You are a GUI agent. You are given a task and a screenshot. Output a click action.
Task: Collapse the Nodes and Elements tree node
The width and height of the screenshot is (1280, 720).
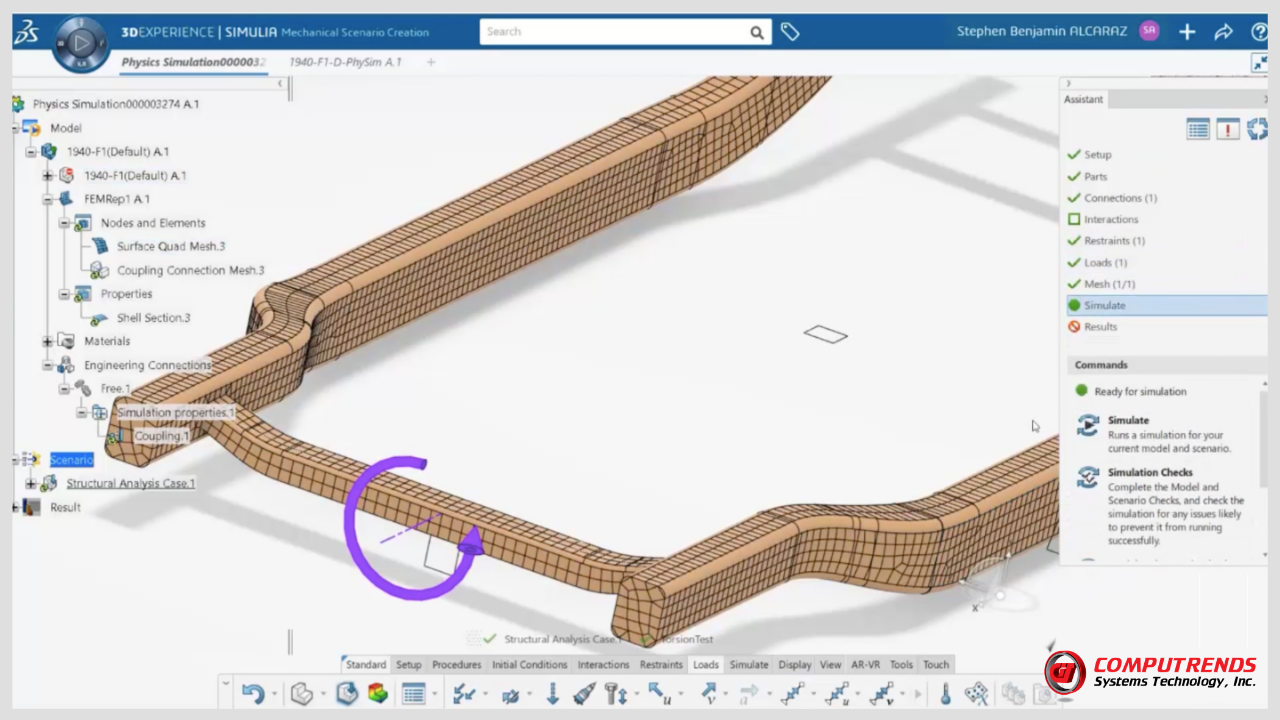pos(64,223)
